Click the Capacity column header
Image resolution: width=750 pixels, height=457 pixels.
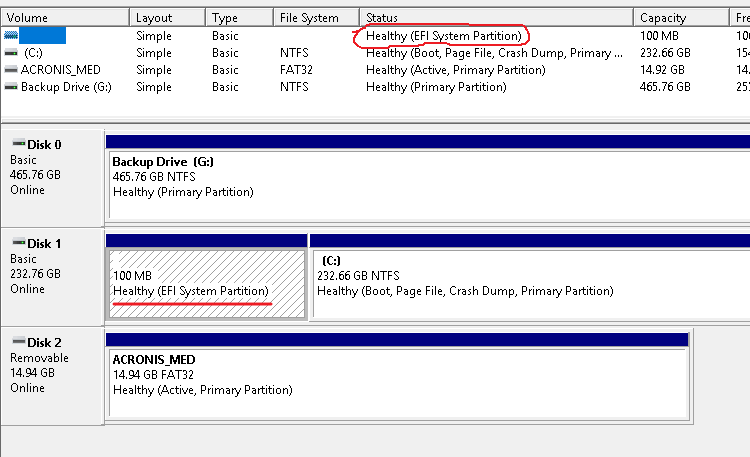678,18
